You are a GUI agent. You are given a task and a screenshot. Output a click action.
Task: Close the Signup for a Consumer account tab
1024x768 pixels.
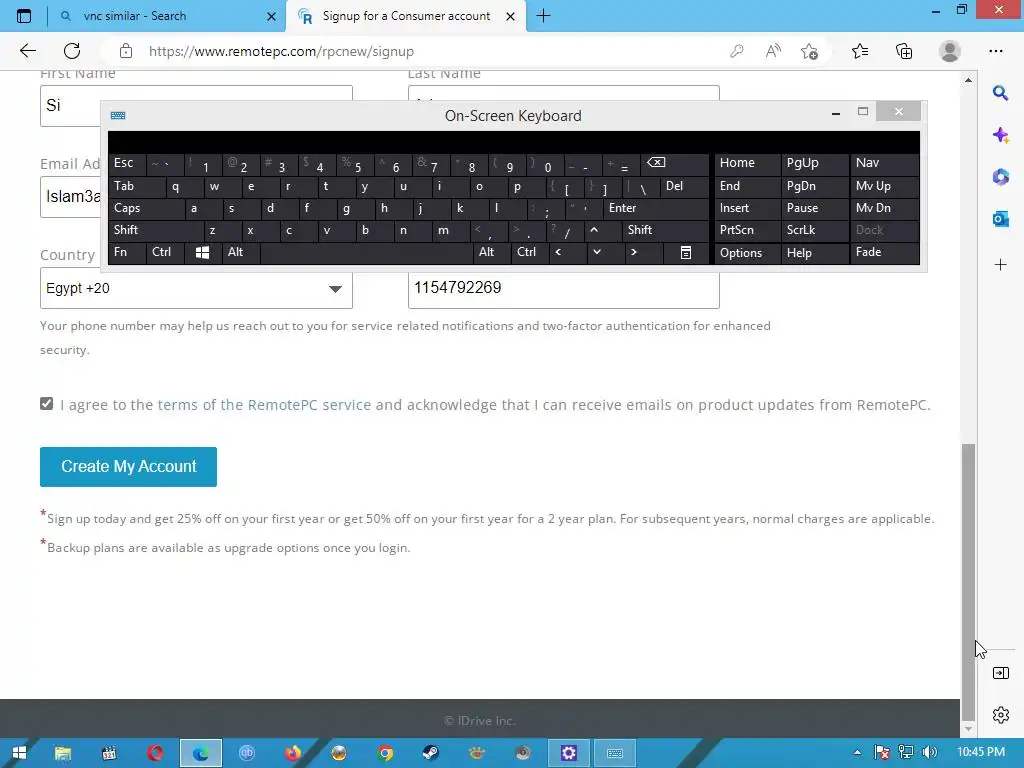tap(511, 16)
